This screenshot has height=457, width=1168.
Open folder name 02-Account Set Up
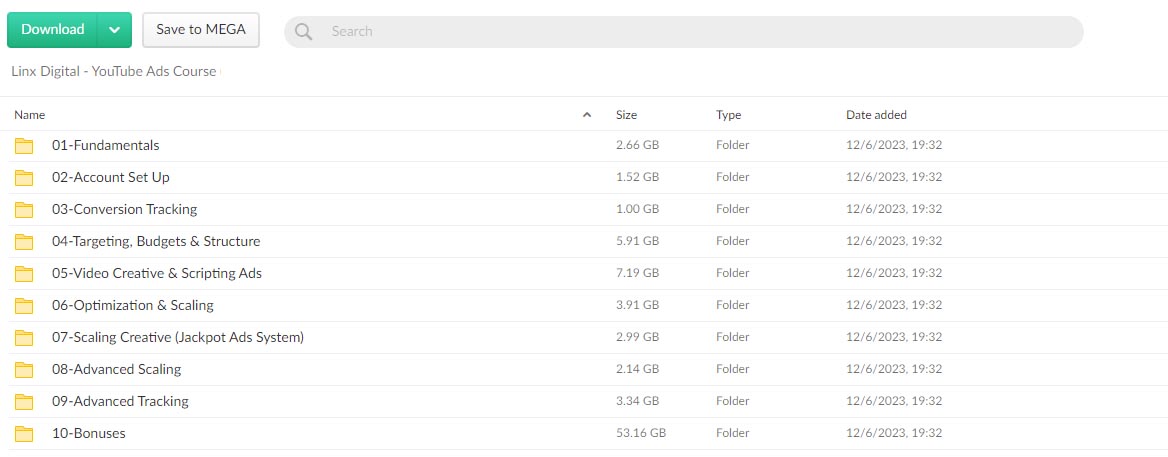click(110, 177)
